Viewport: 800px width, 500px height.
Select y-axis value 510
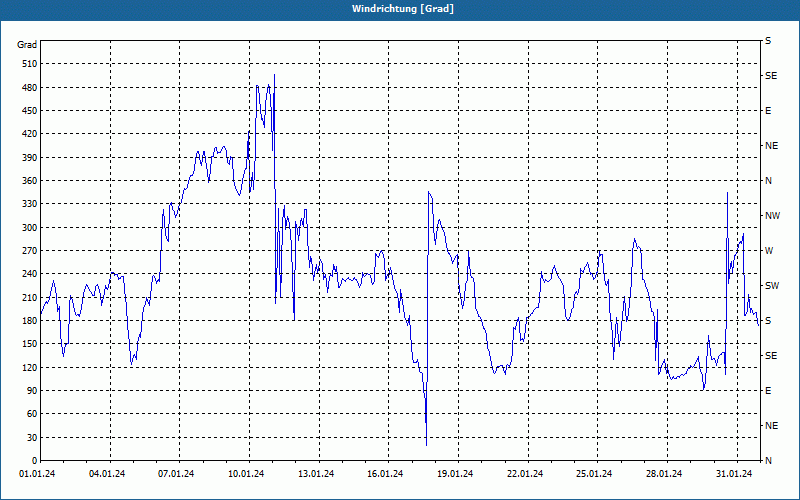pyautogui.click(x=30, y=64)
